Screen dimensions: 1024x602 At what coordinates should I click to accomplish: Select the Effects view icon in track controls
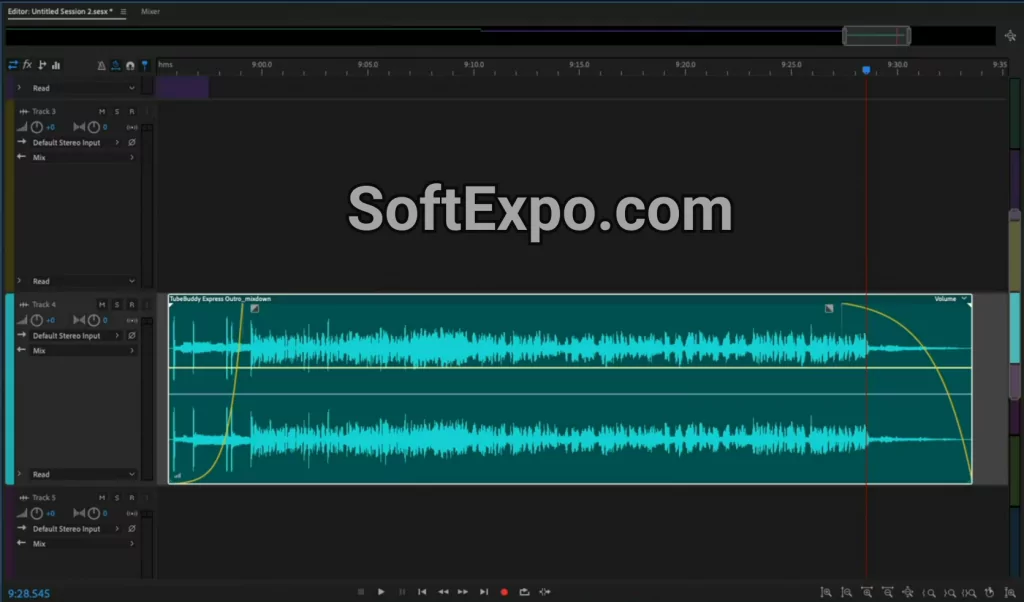click(x=27, y=65)
